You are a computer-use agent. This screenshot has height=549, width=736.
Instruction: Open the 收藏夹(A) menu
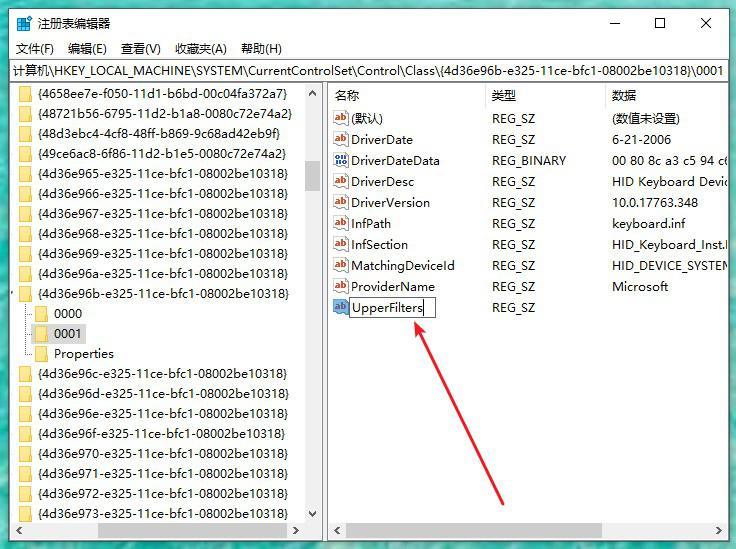pos(200,48)
